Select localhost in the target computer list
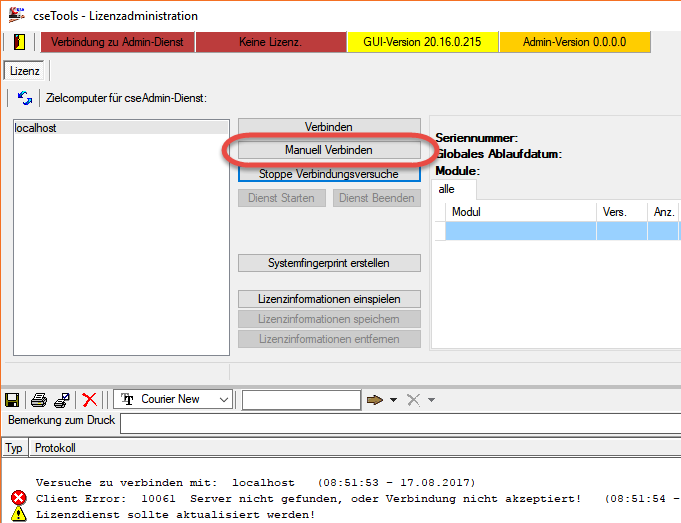The height and width of the screenshot is (523, 681). [x=40, y=128]
